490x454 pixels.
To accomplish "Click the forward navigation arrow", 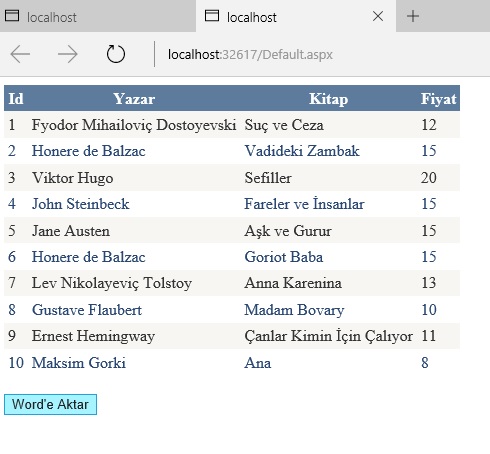I will click(x=68, y=54).
